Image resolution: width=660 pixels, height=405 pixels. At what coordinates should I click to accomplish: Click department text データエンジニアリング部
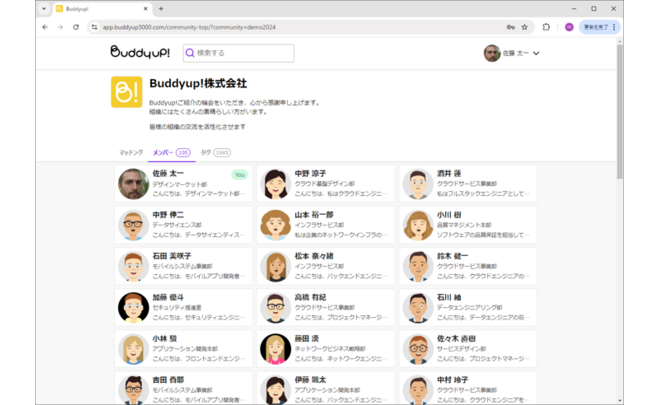click(x=469, y=307)
